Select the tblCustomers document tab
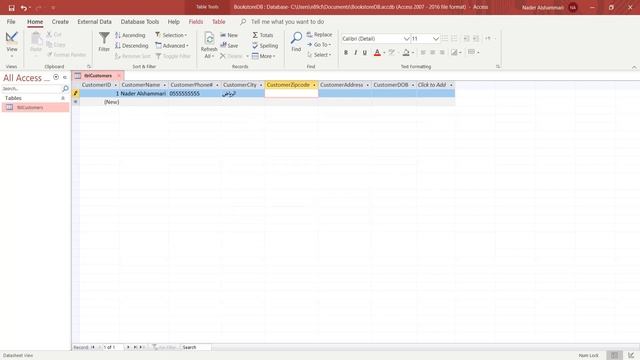640x360 pixels. [x=98, y=76]
